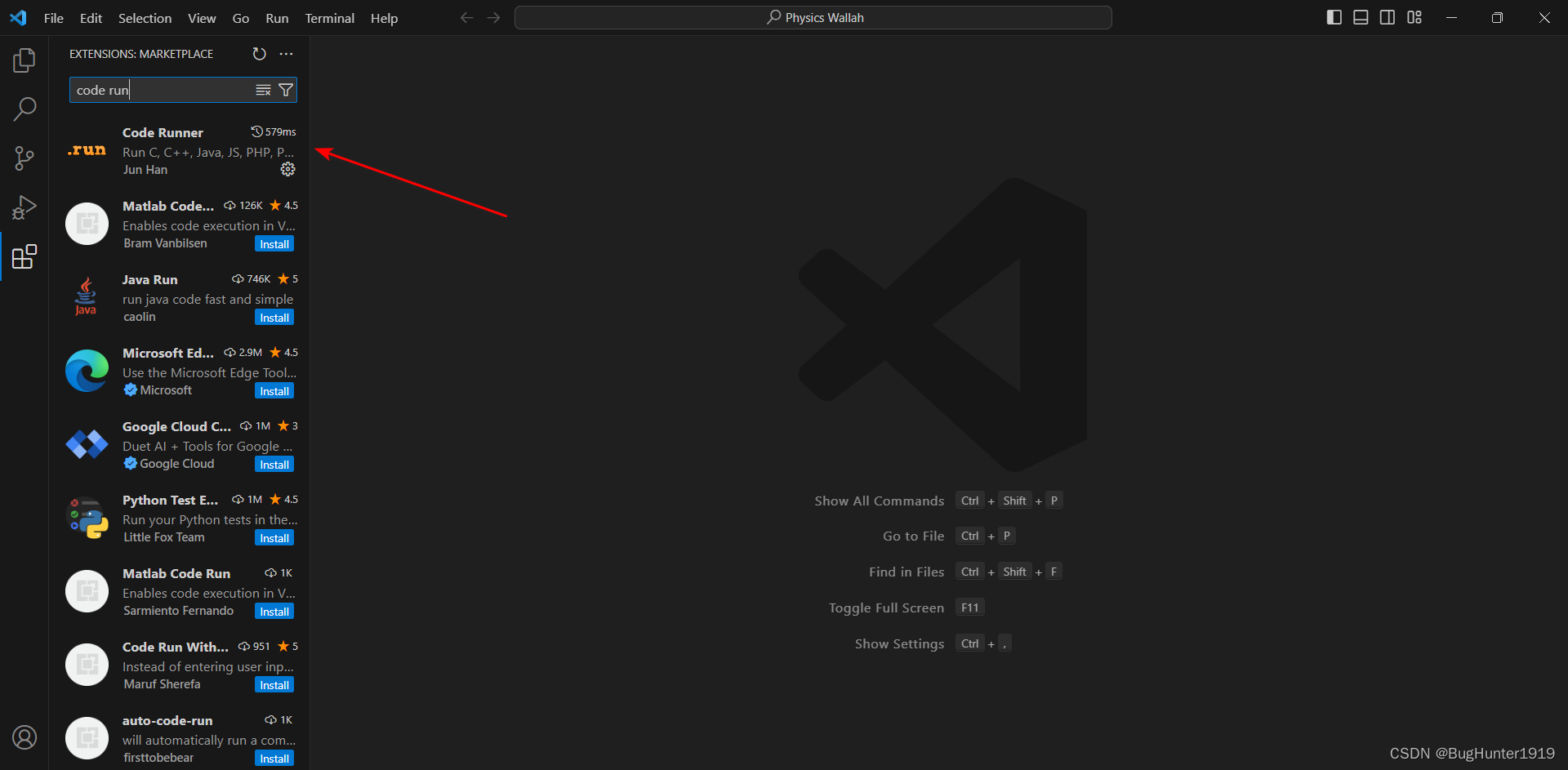
Task: Click the Java Run extension icon
Action: pyautogui.click(x=86, y=297)
